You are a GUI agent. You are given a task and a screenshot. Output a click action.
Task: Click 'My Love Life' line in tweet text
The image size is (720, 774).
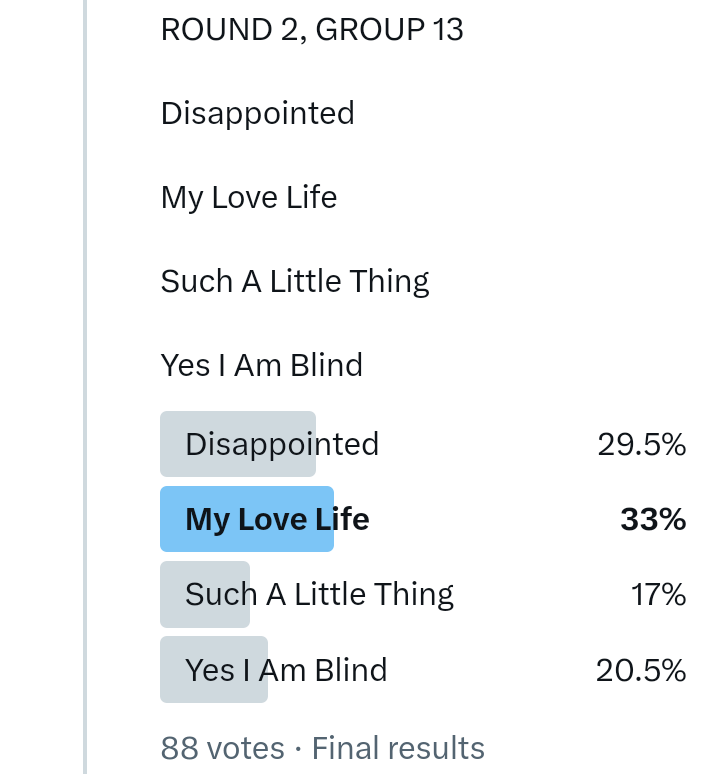(249, 197)
